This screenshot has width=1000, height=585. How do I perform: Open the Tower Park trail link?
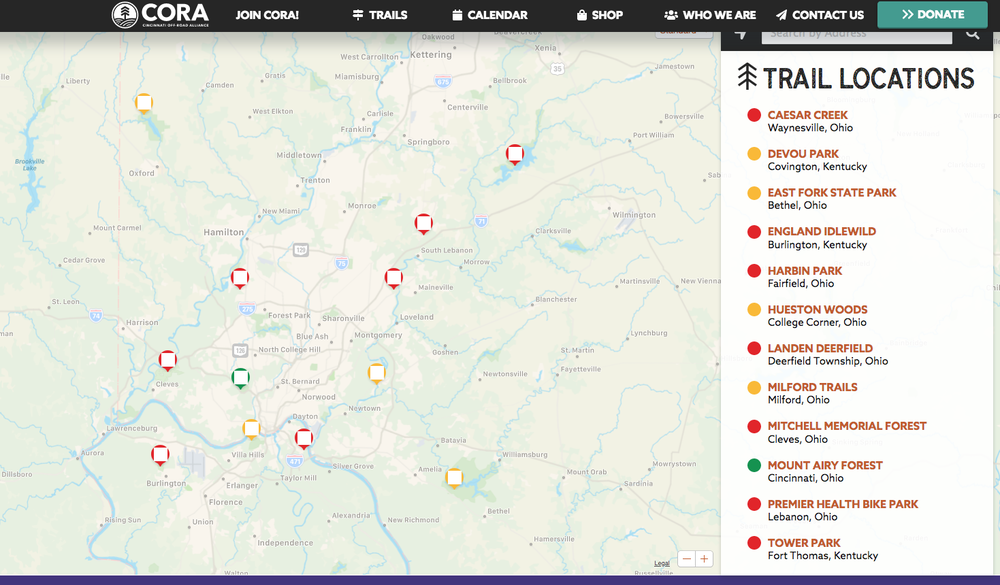click(x=804, y=543)
